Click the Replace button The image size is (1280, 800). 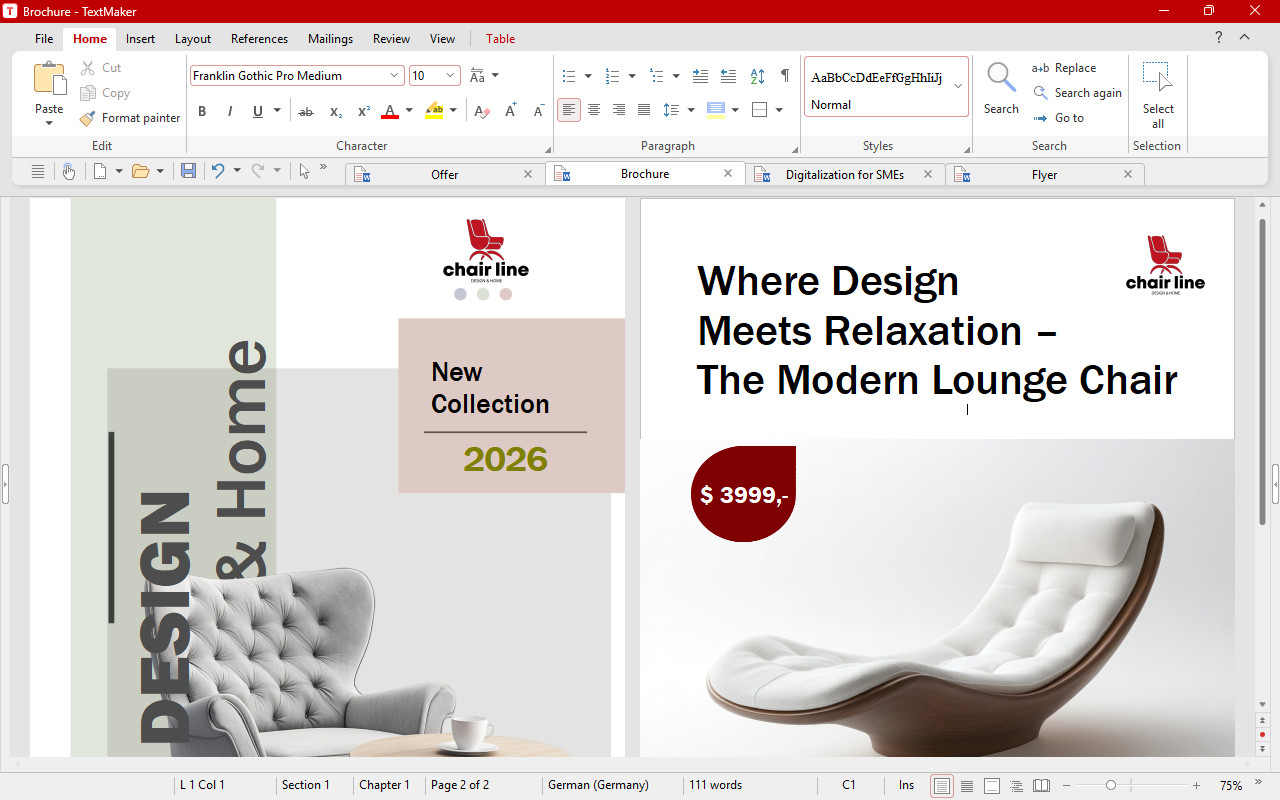1064,68
